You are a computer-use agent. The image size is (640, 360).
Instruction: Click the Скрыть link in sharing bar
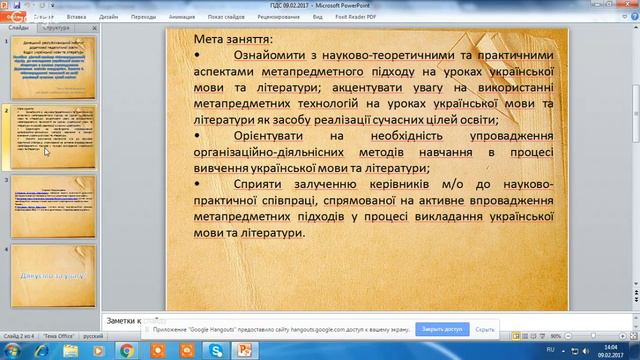(484, 329)
